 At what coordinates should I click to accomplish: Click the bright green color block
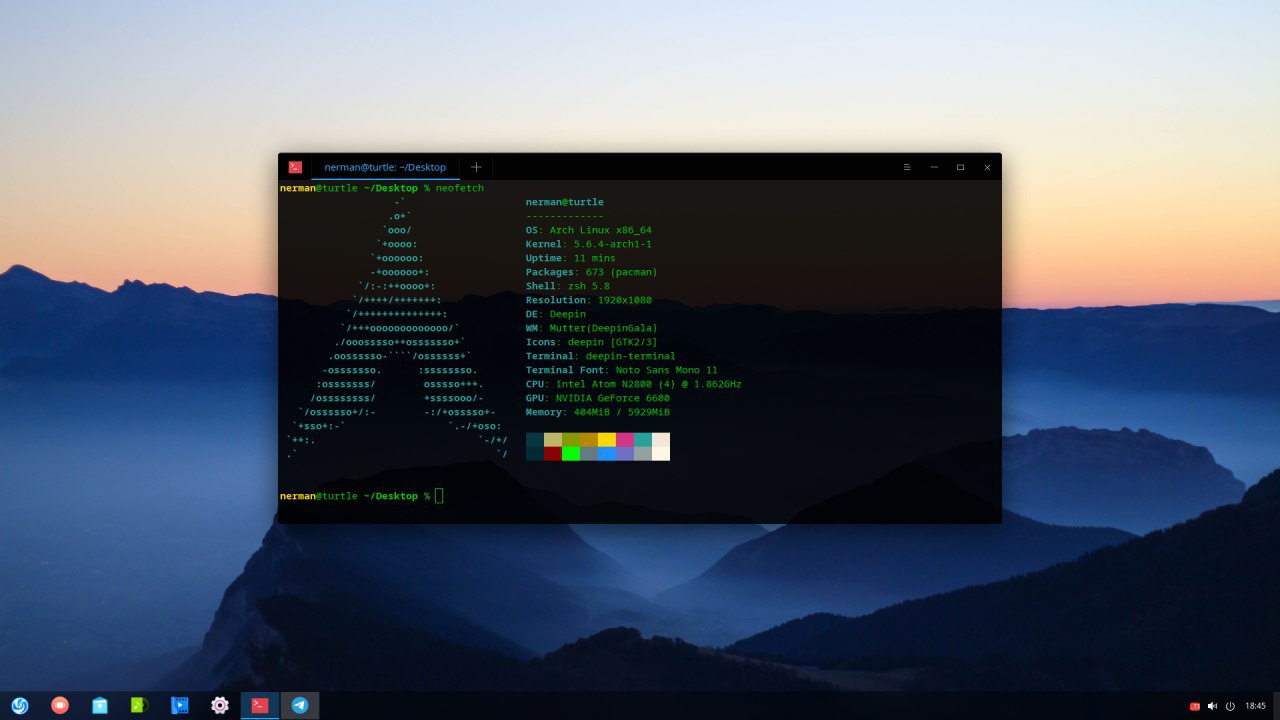click(571, 453)
